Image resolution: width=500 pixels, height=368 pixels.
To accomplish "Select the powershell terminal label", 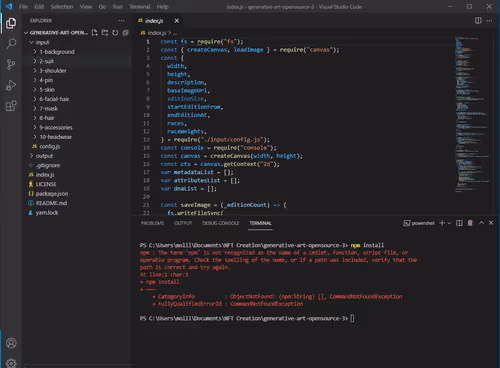I will click(419, 223).
